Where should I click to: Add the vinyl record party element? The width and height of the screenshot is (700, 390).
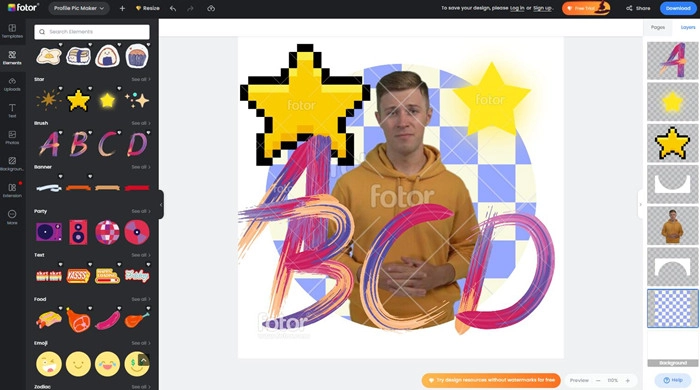tap(137, 232)
